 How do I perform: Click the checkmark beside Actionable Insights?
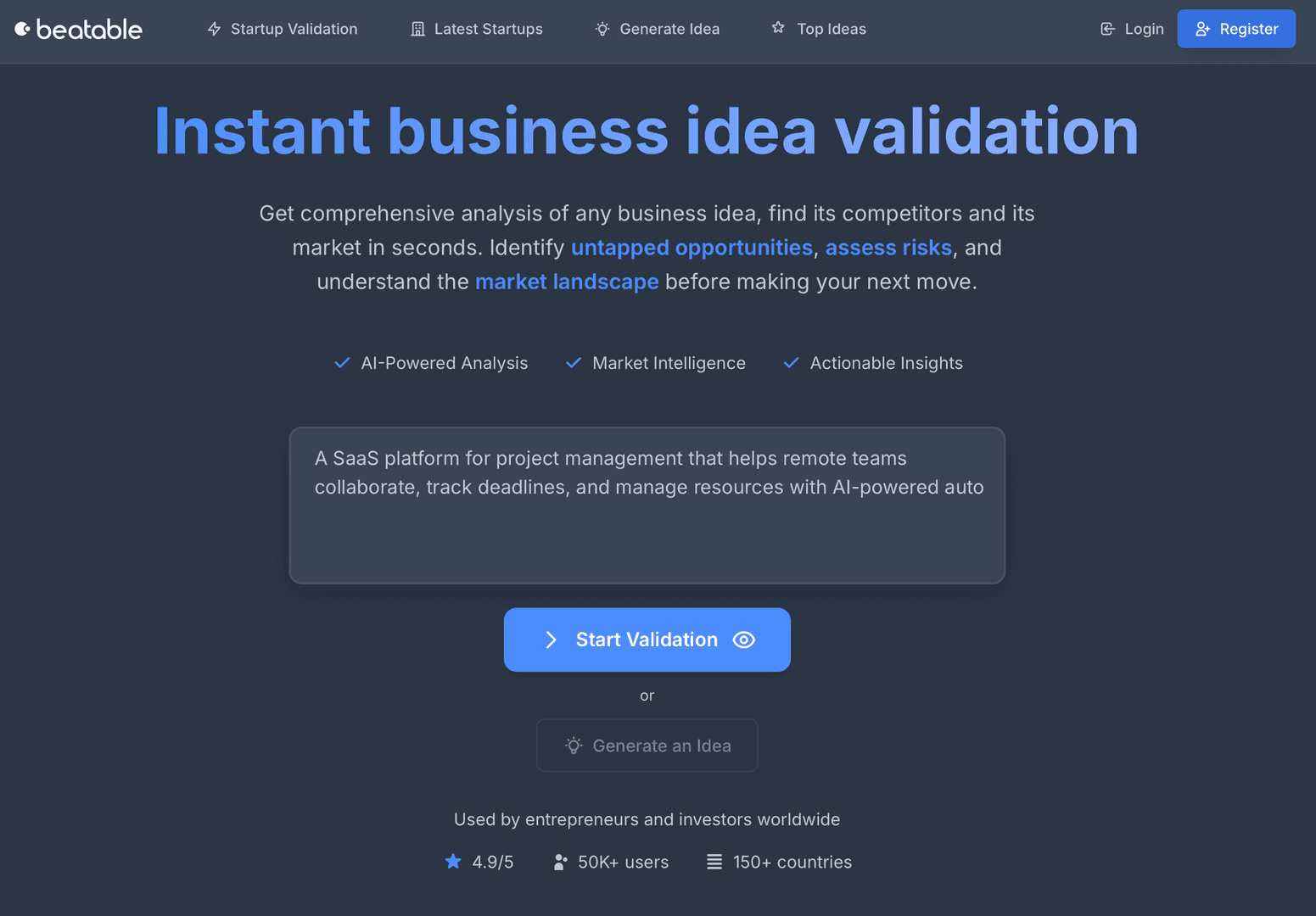[791, 362]
